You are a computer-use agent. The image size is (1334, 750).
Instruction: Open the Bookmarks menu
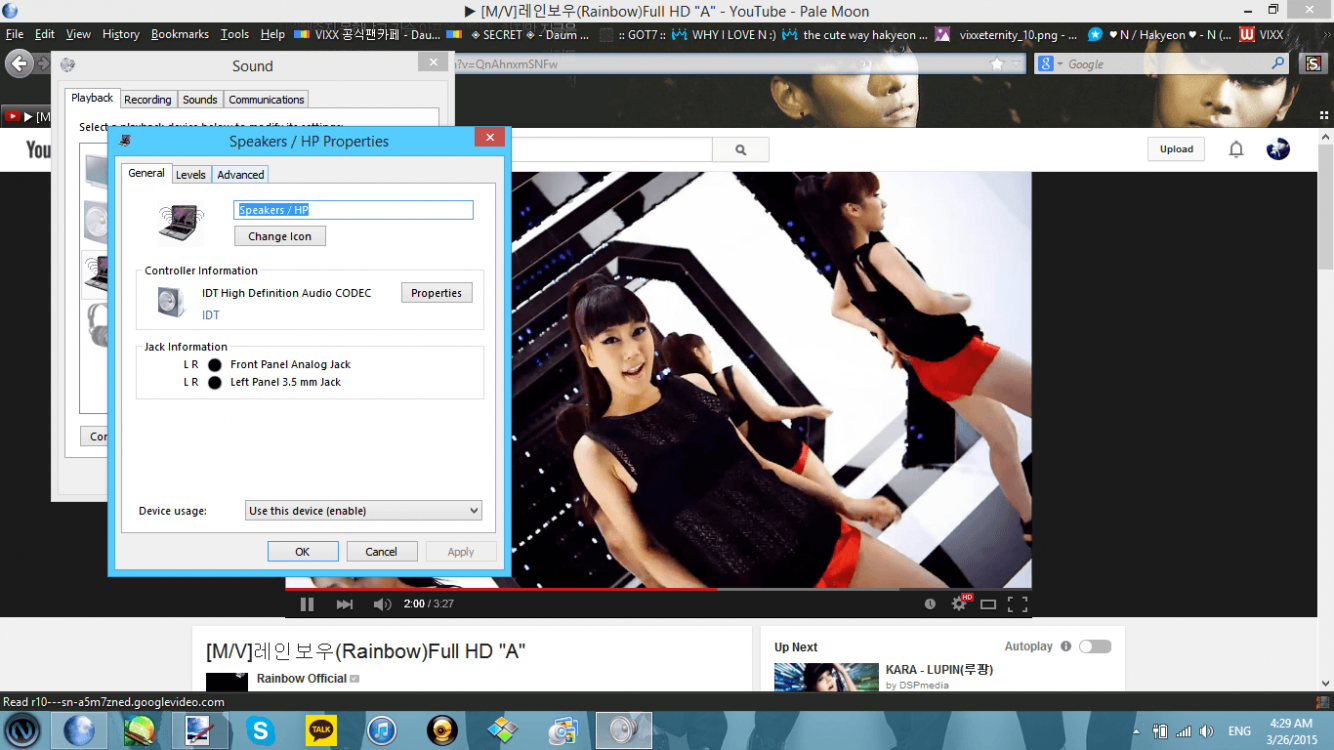[x=180, y=34]
